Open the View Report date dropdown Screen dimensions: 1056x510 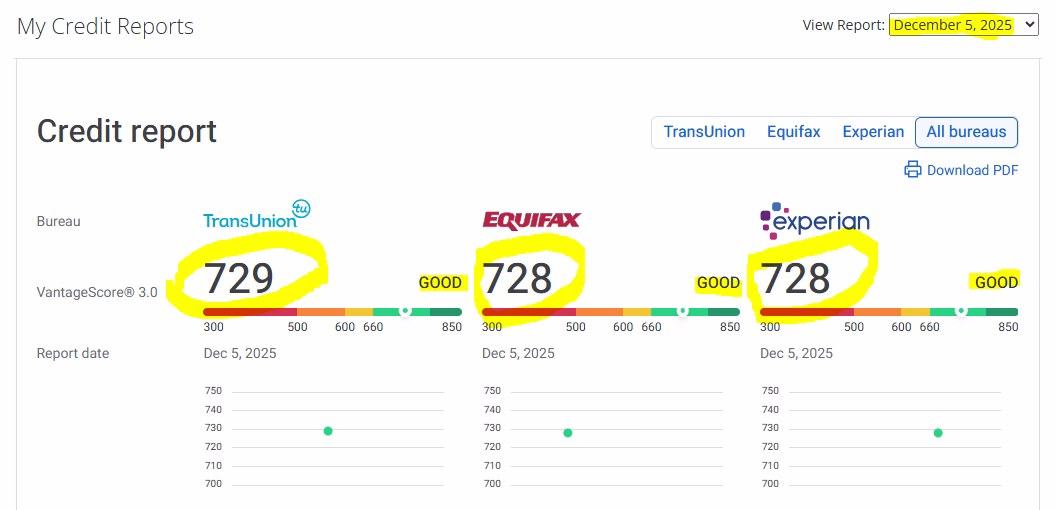[963, 25]
